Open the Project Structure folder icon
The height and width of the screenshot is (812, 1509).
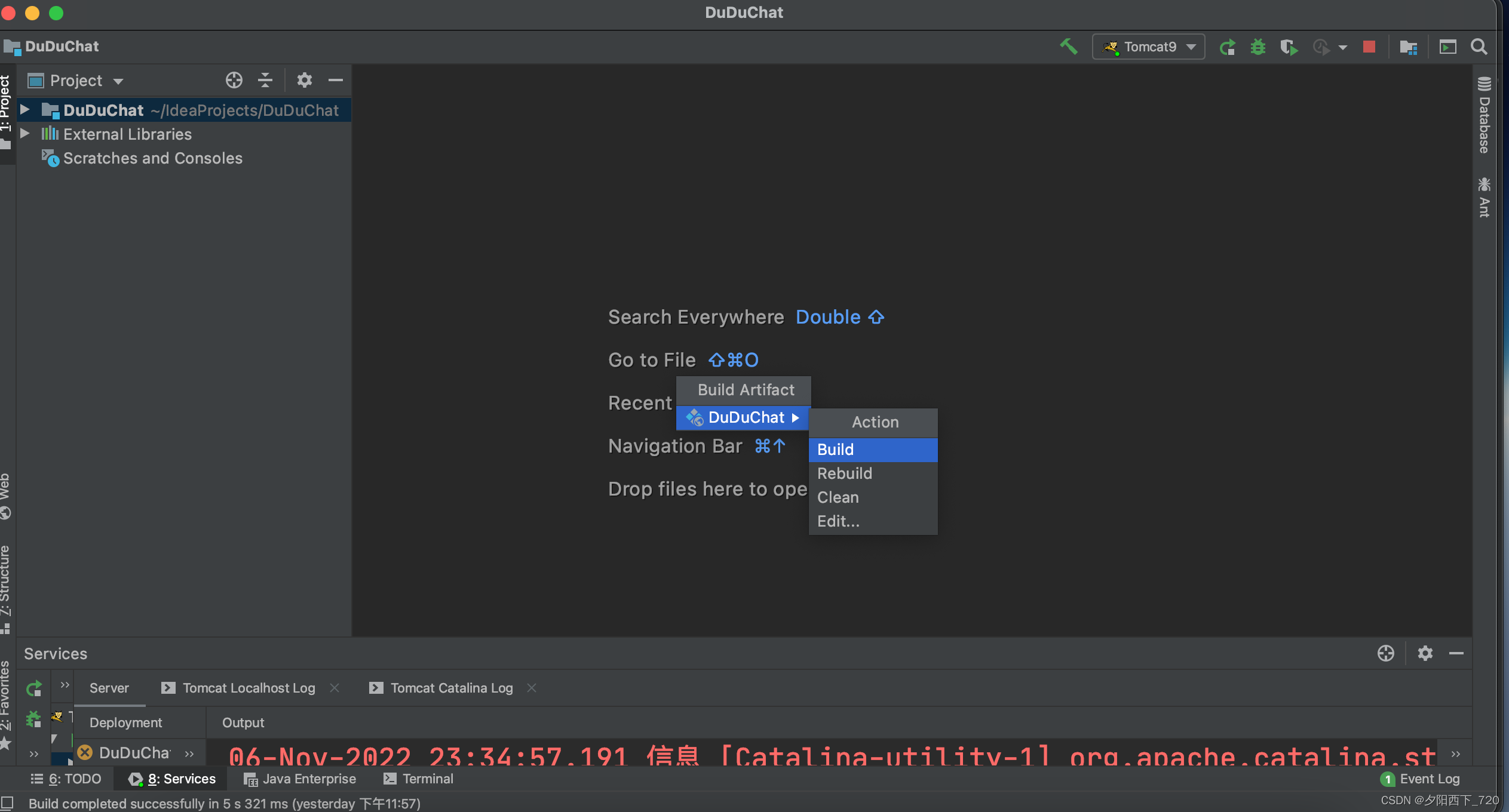[x=1409, y=47]
